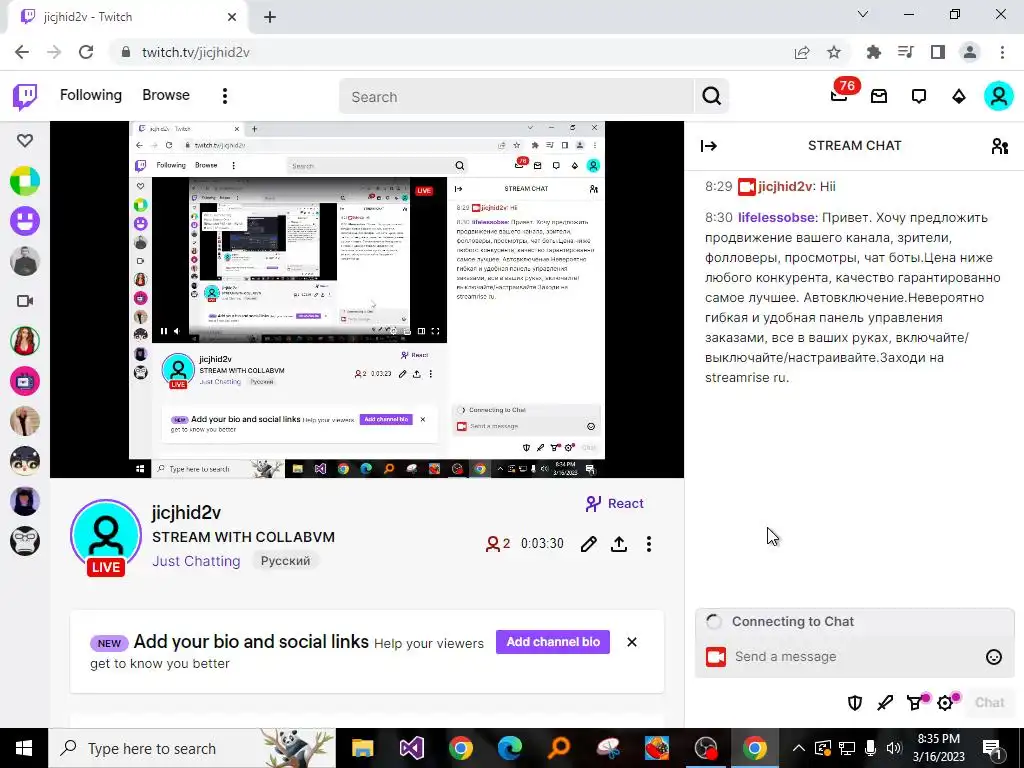The width and height of the screenshot is (1024, 768).
Task: Open the mail icon in the top bar
Action: [x=879, y=97]
